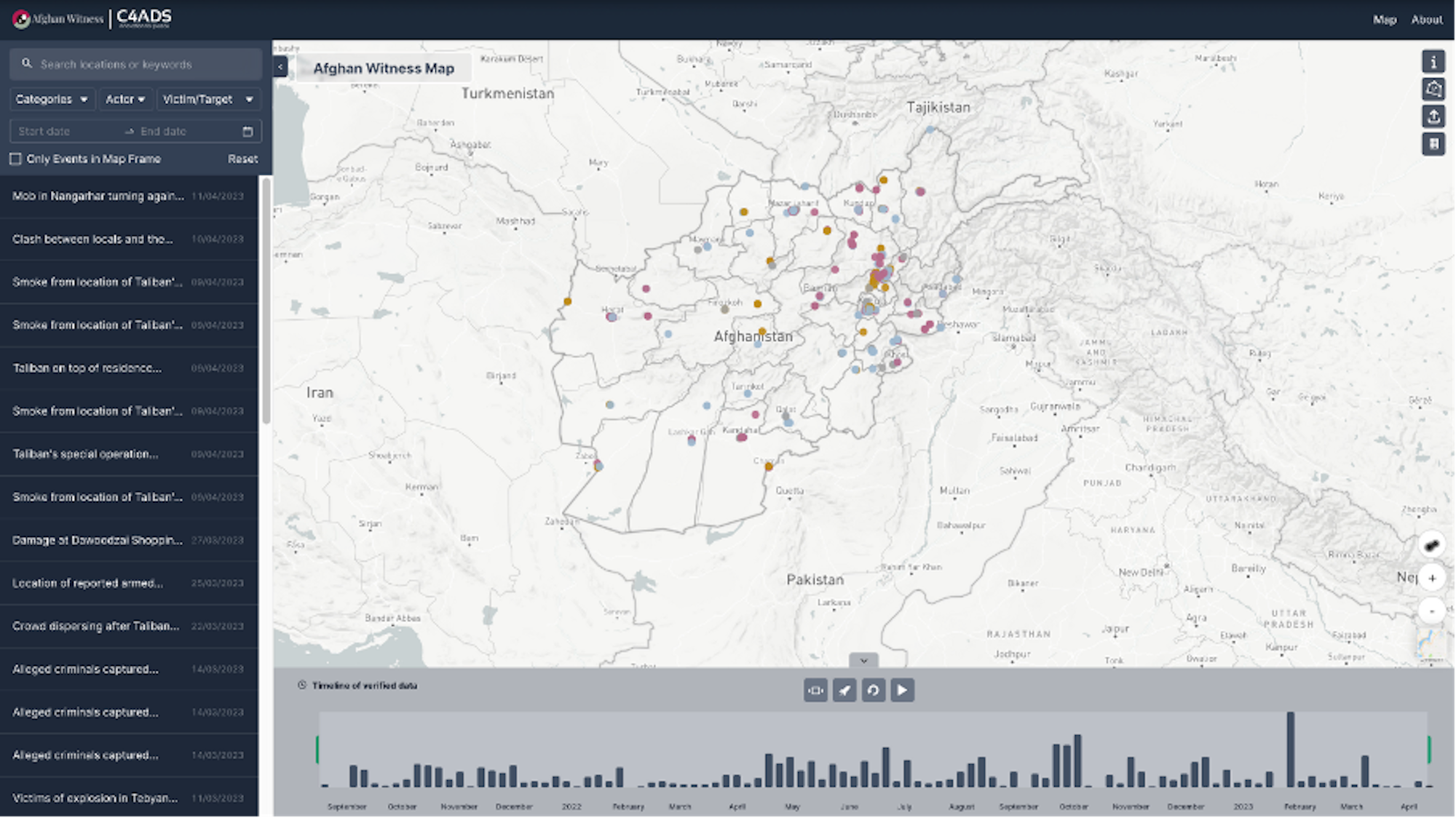Click the tallest February timeline bar
The height and width of the screenshot is (818, 1456).
[x=1291, y=750]
